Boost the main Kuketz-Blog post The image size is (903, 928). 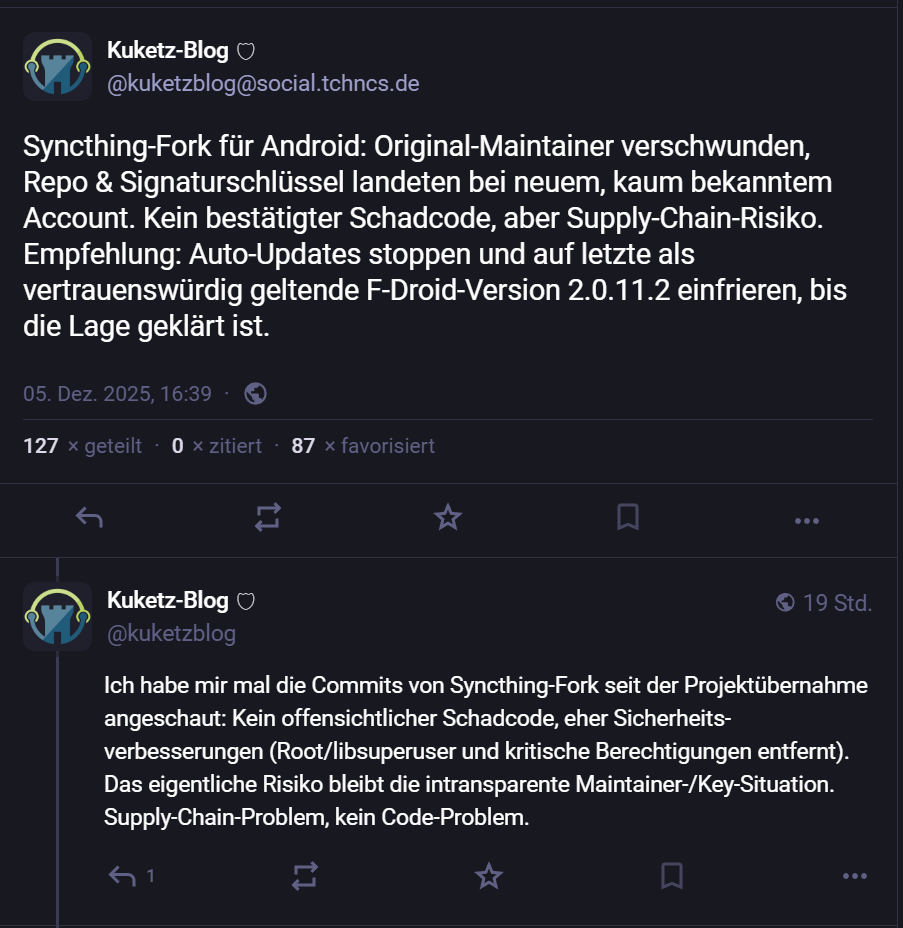pos(268,518)
